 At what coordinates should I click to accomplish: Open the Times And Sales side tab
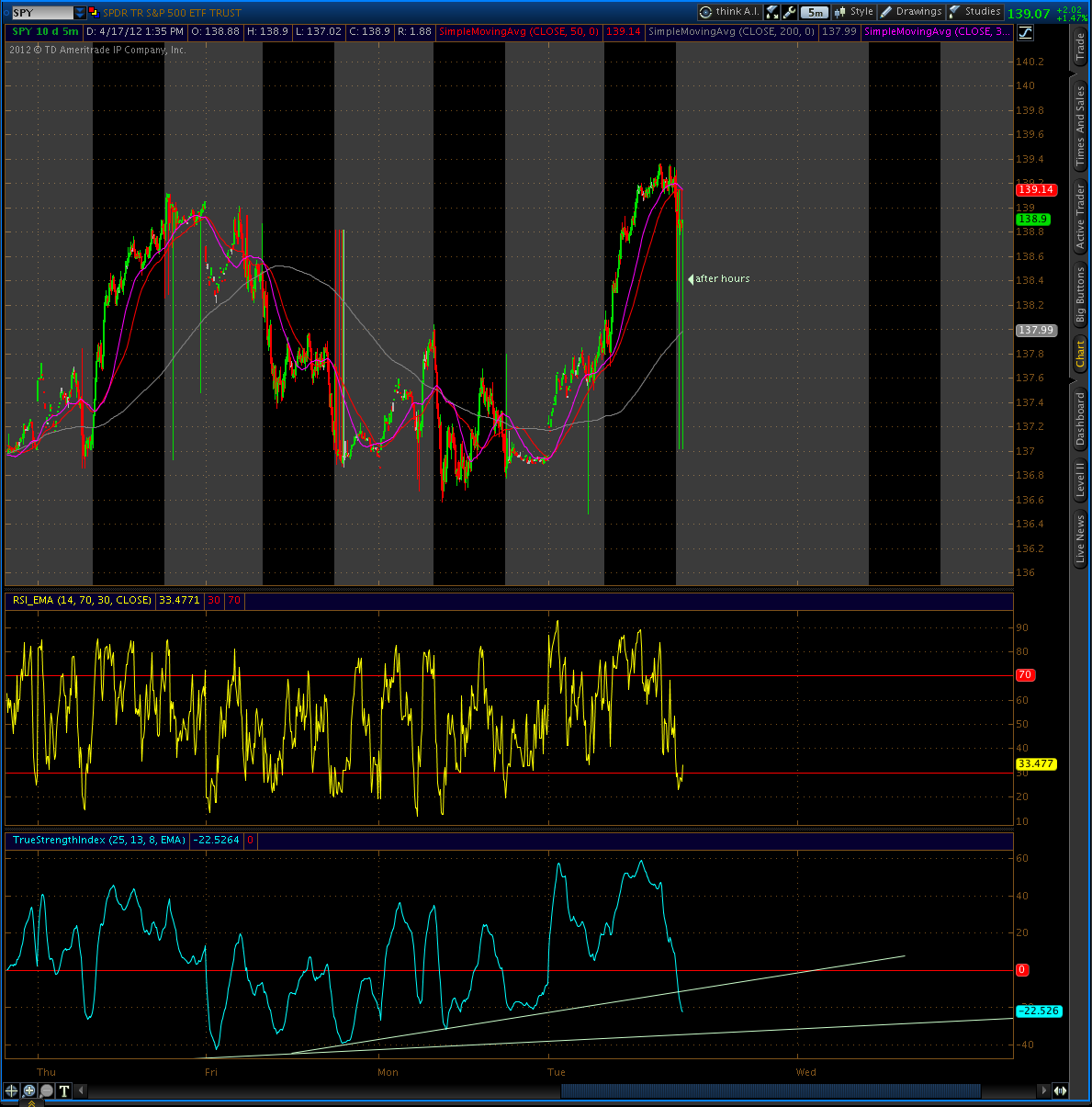point(1080,126)
